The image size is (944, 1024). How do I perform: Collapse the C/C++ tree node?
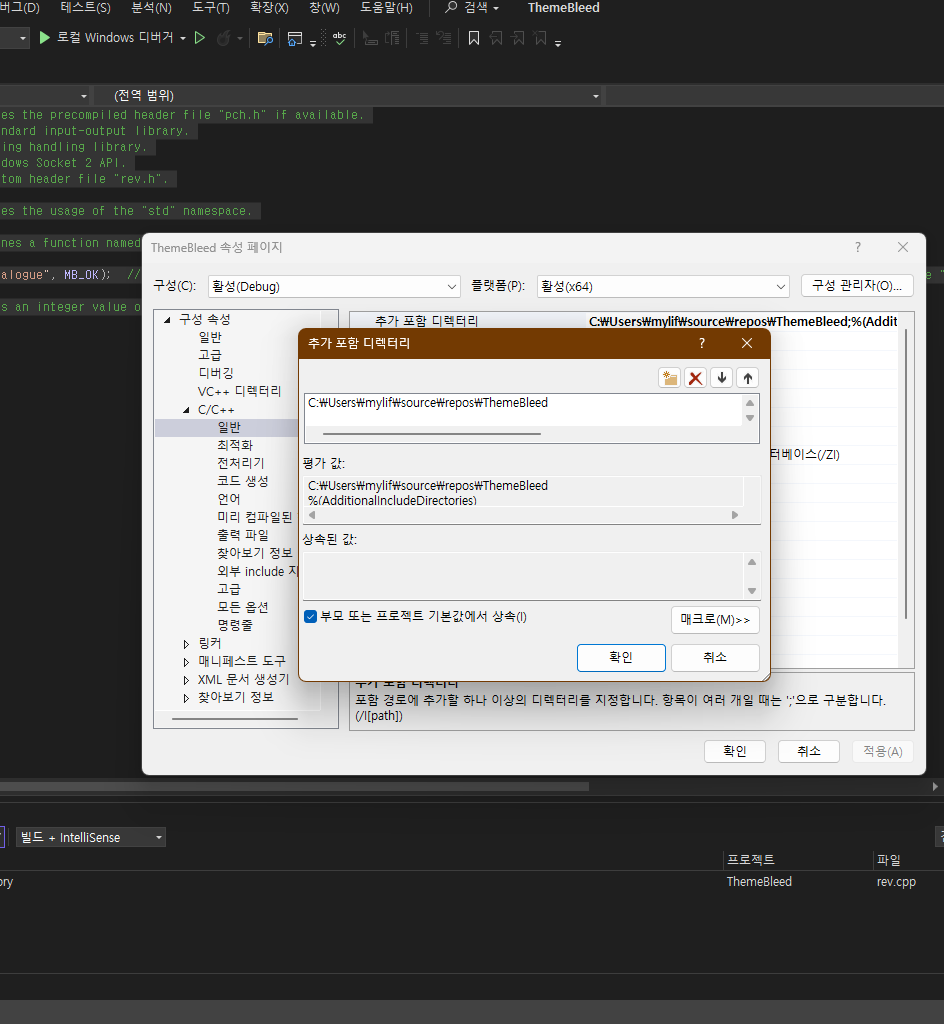click(x=186, y=409)
